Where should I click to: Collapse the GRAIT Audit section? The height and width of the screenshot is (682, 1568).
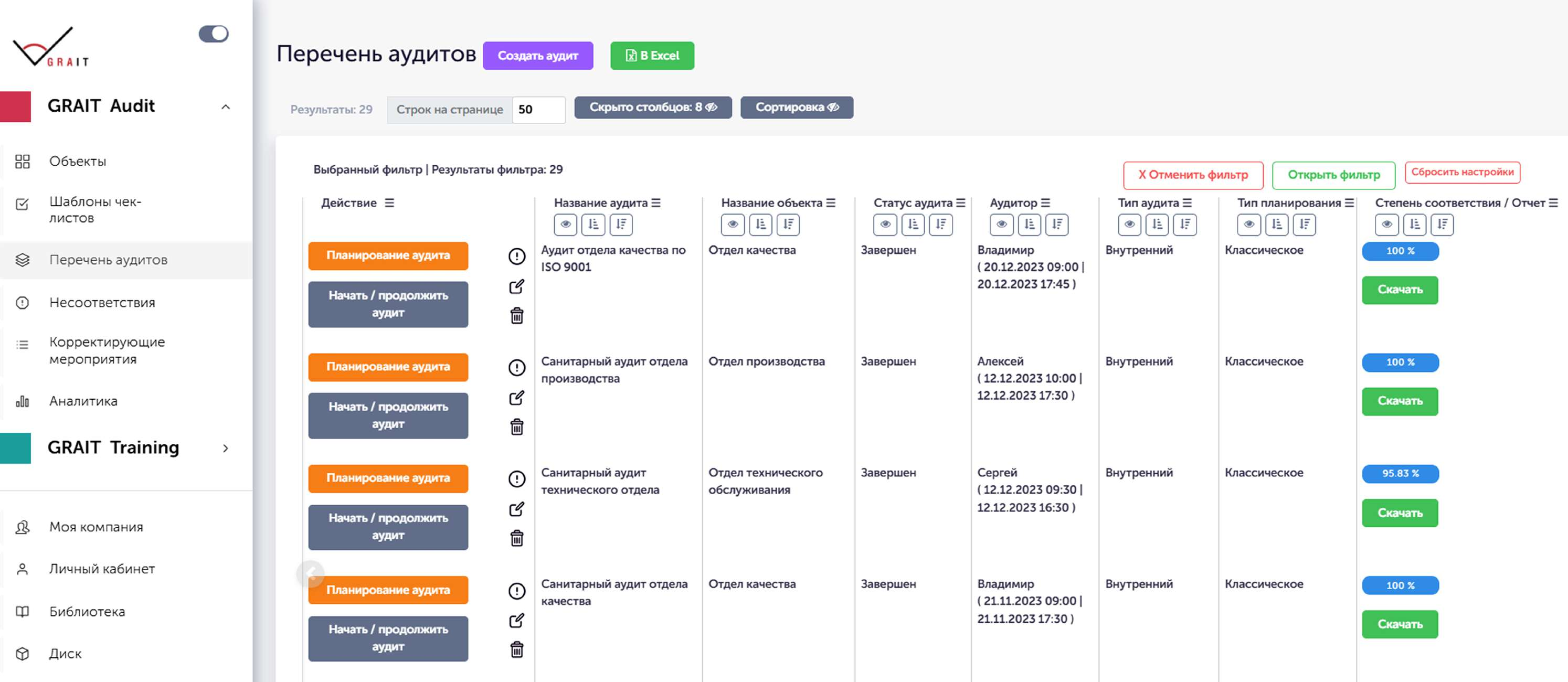pos(225,107)
